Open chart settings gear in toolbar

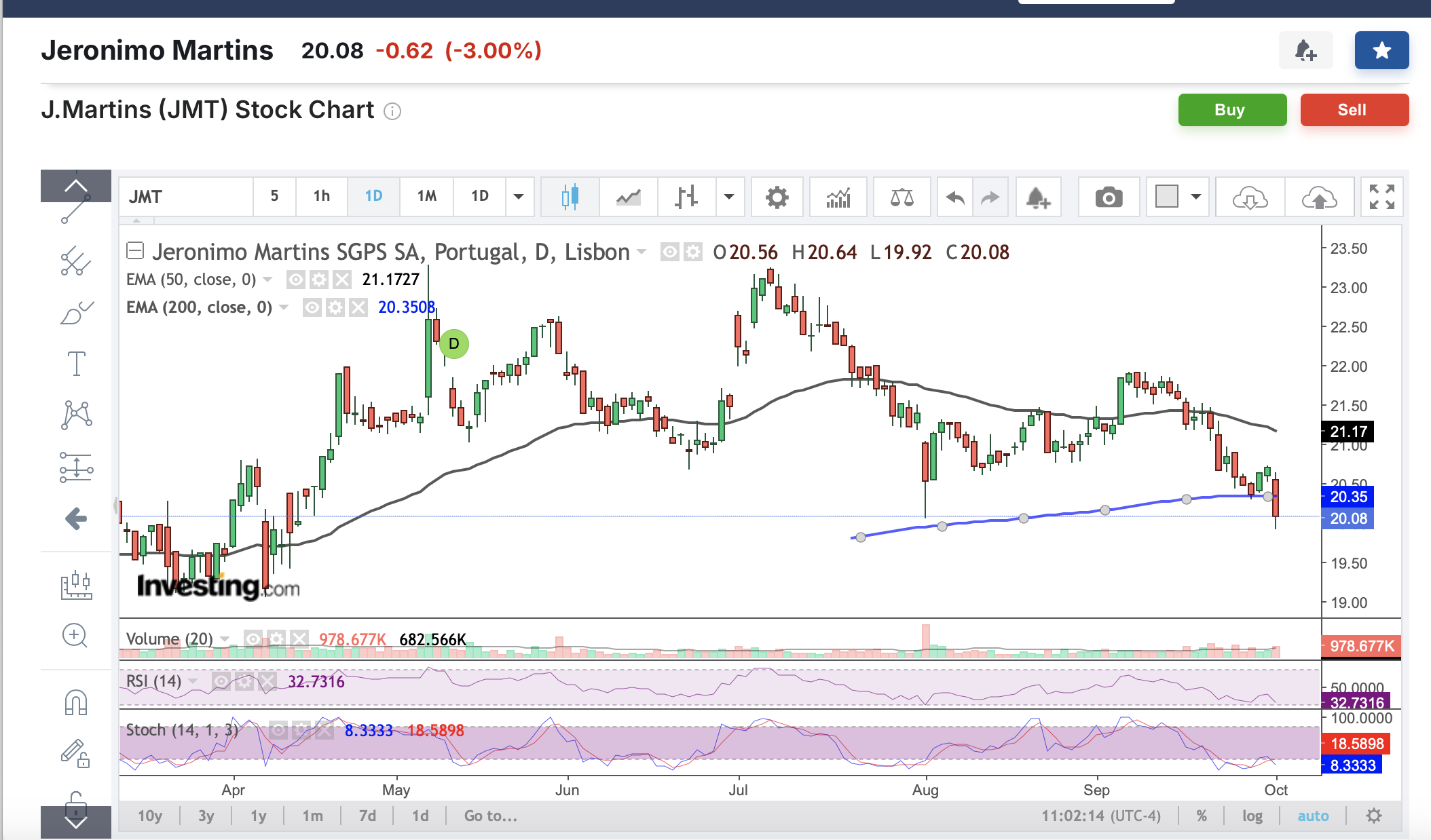[x=777, y=197]
